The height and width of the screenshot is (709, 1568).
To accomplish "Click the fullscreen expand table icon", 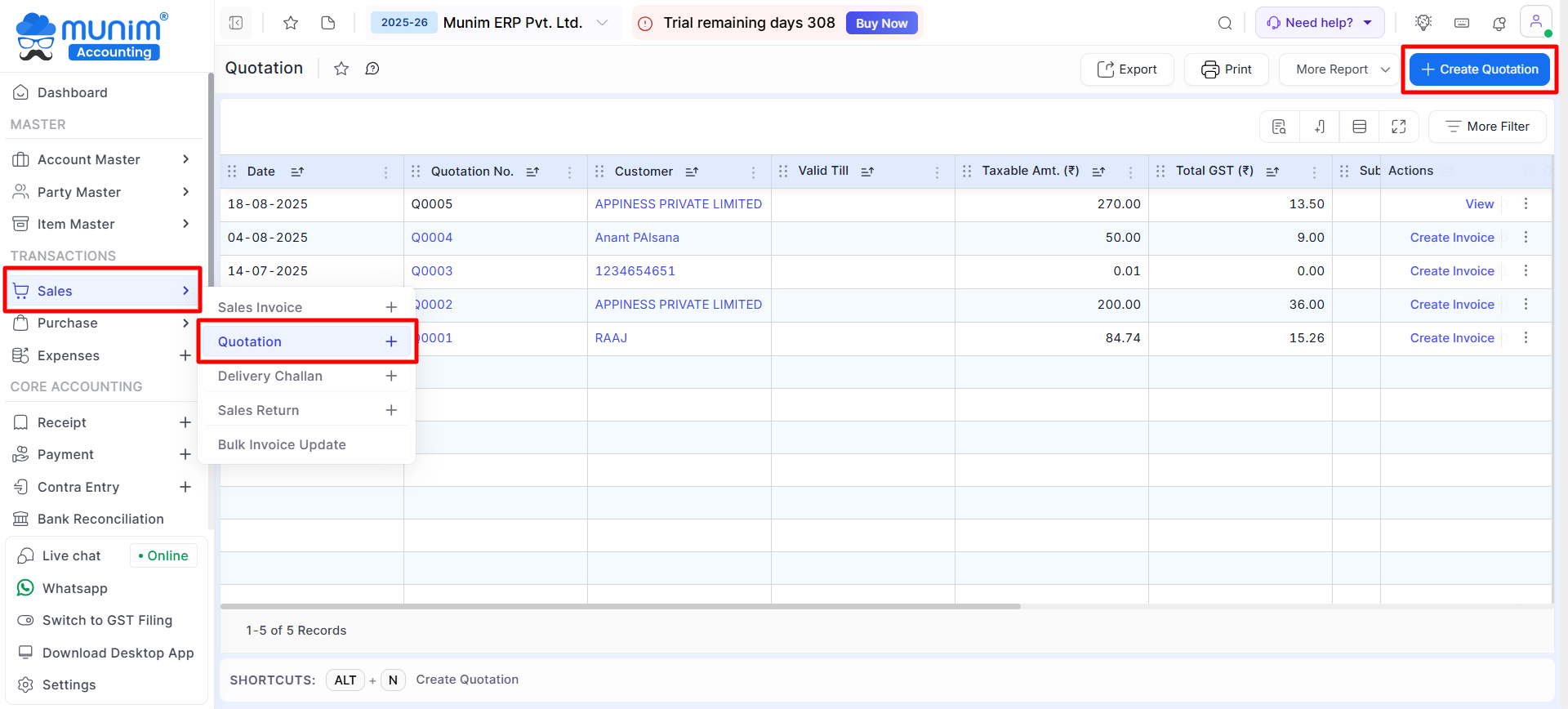I will point(1399,127).
